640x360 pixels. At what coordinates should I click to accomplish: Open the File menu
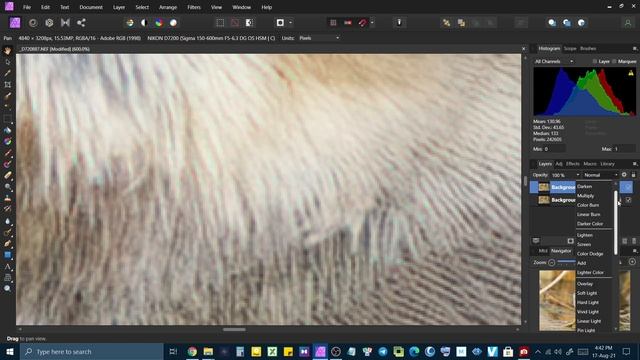pos(27,7)
